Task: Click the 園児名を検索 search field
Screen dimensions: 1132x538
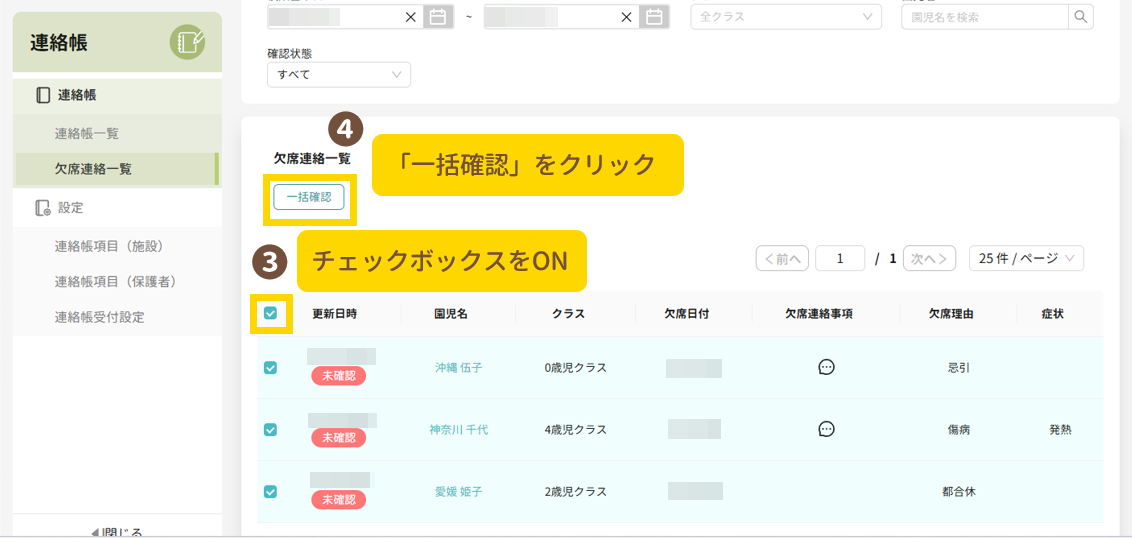Action: coord(984,17)
